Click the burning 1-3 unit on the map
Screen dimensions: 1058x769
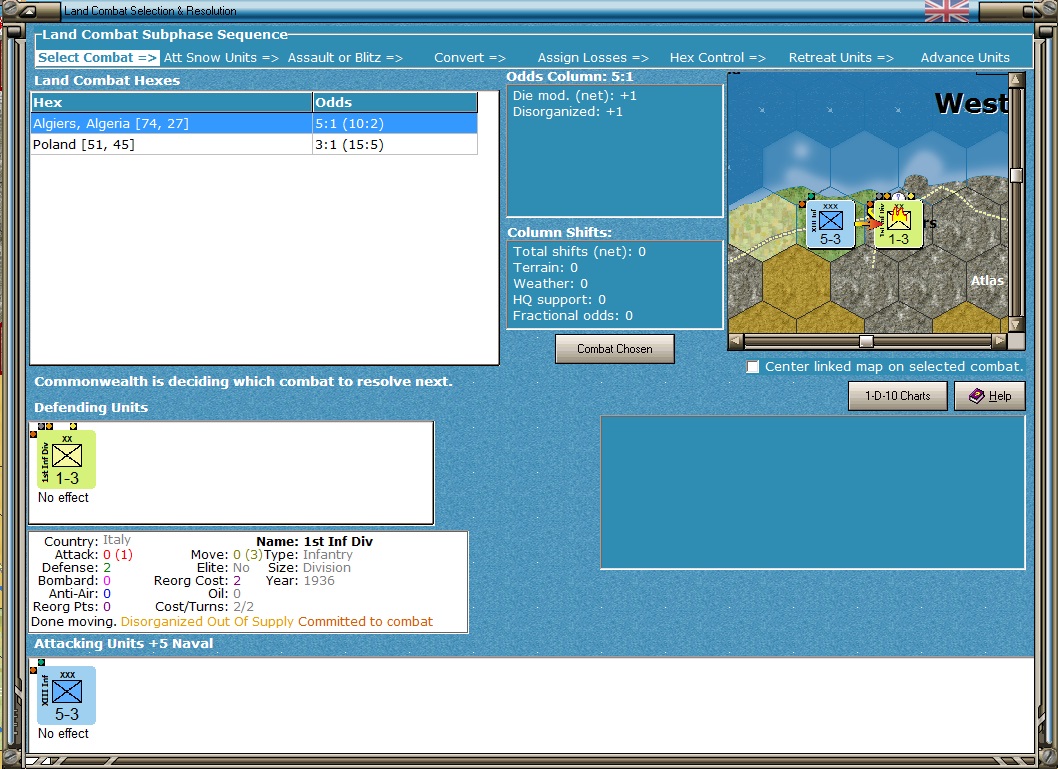[898, 223]
